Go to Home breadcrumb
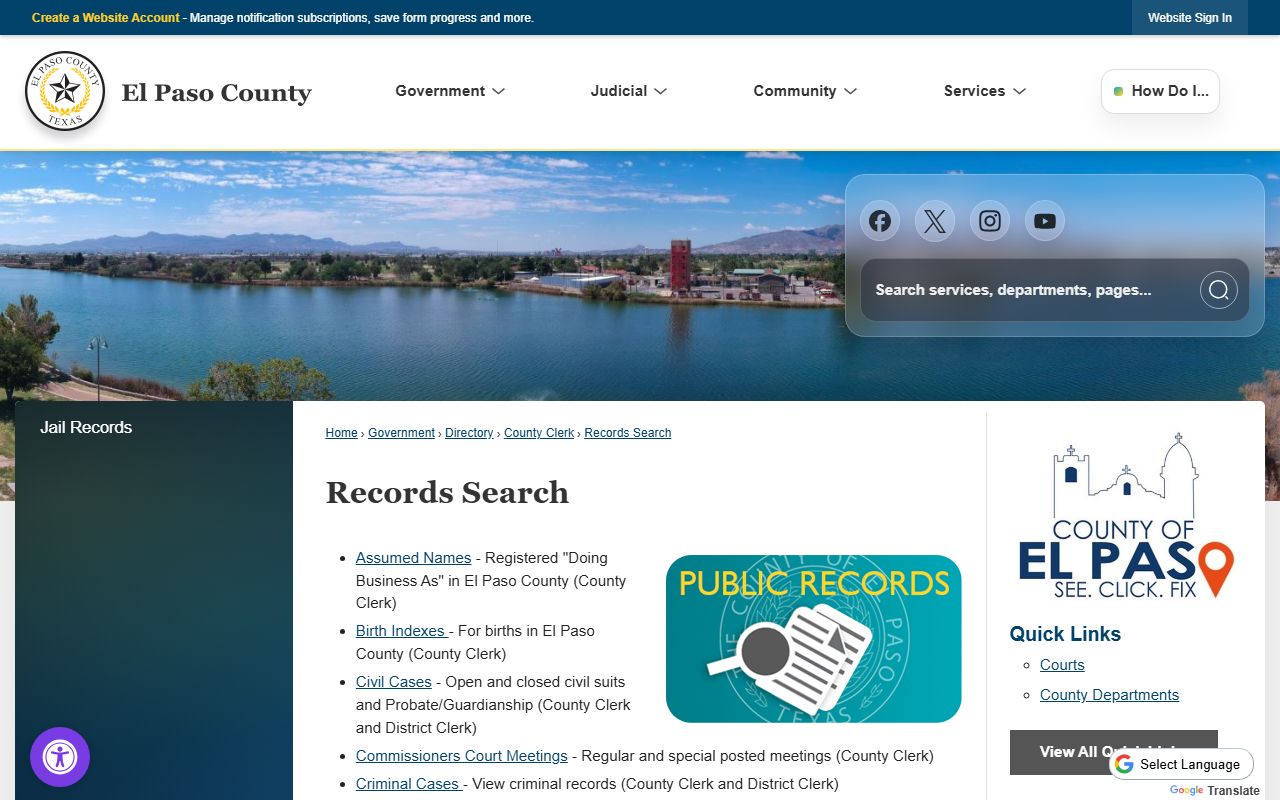The height and width of the screenshot is (800, 1280). click(x=341, y=433)
